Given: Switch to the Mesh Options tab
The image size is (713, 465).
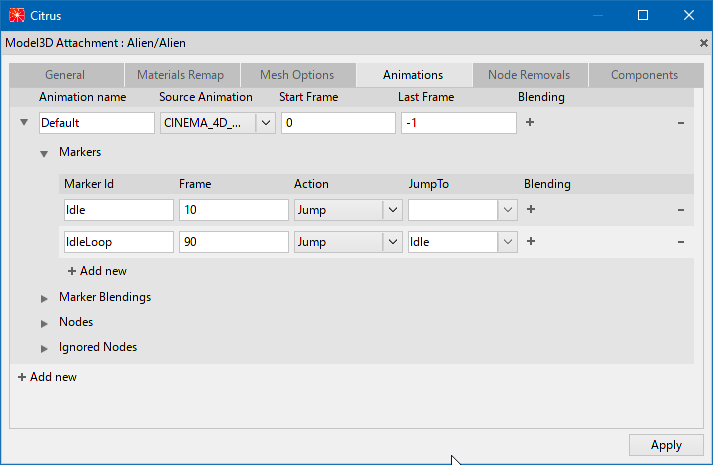Looking at the screenshot, I should [x=297, y=75].
